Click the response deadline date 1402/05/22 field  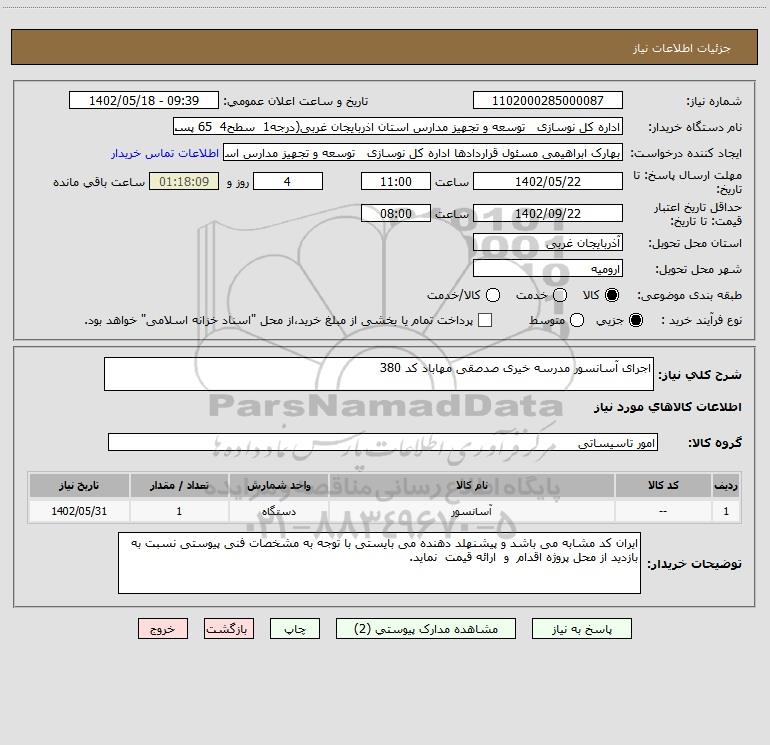click(548, 181)
